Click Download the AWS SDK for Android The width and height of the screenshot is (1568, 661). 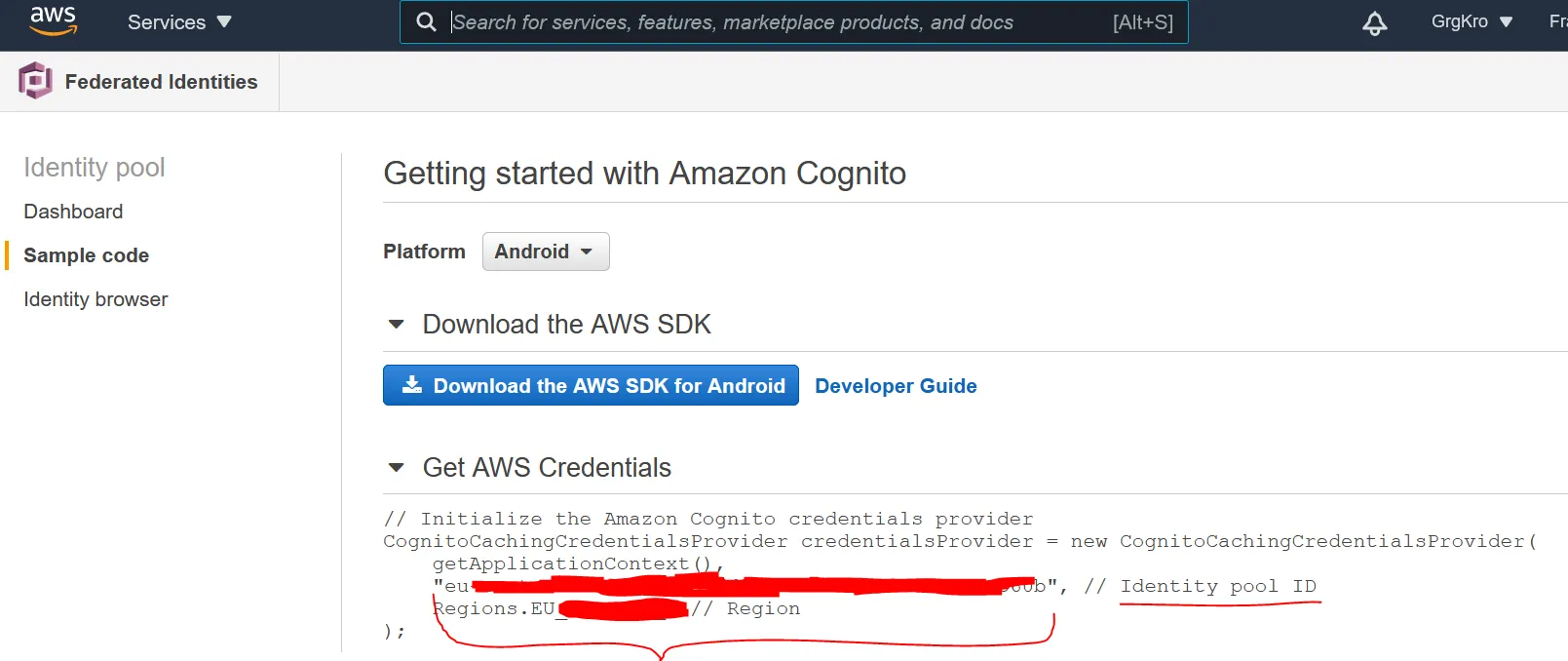pyautogui.click(x=591, y=386)
